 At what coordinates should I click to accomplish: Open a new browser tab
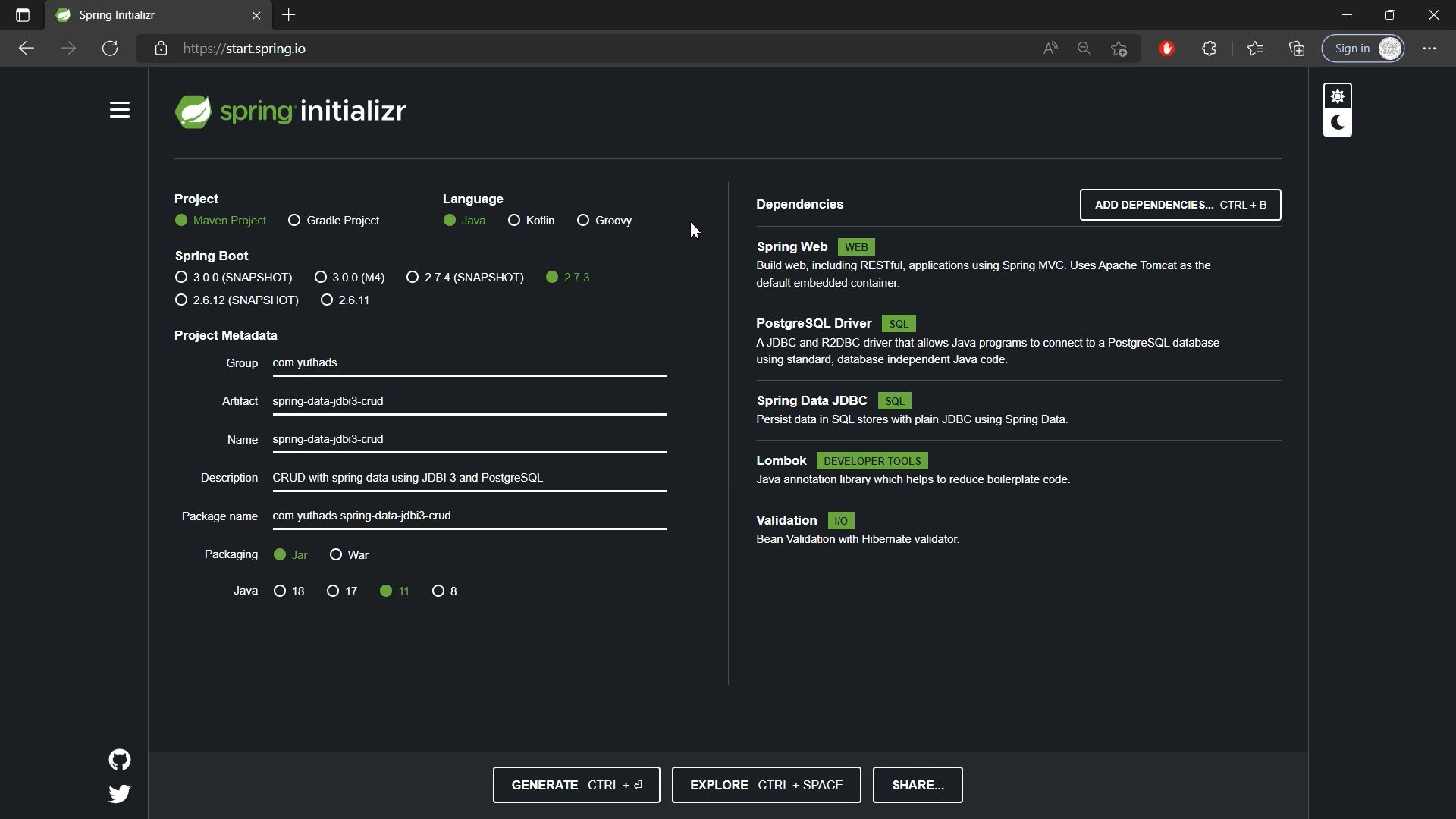[x=289, y=15]
